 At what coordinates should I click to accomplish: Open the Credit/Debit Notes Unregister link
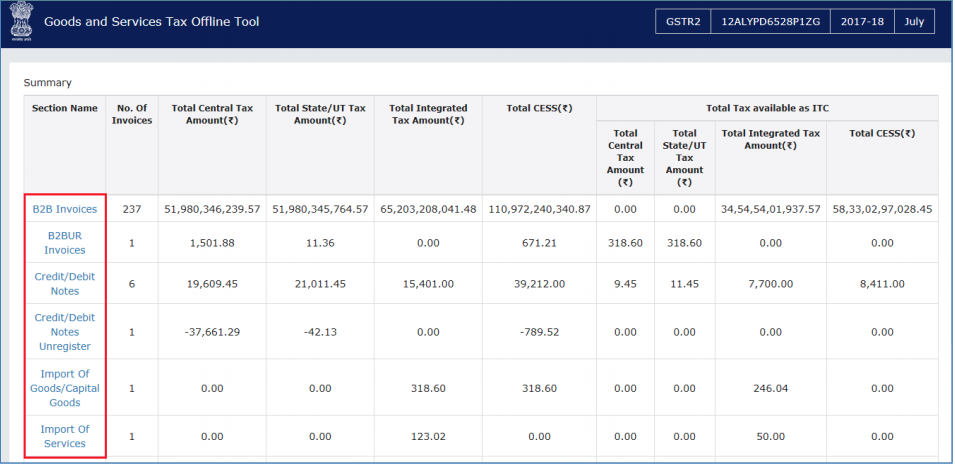pos(65,332)
